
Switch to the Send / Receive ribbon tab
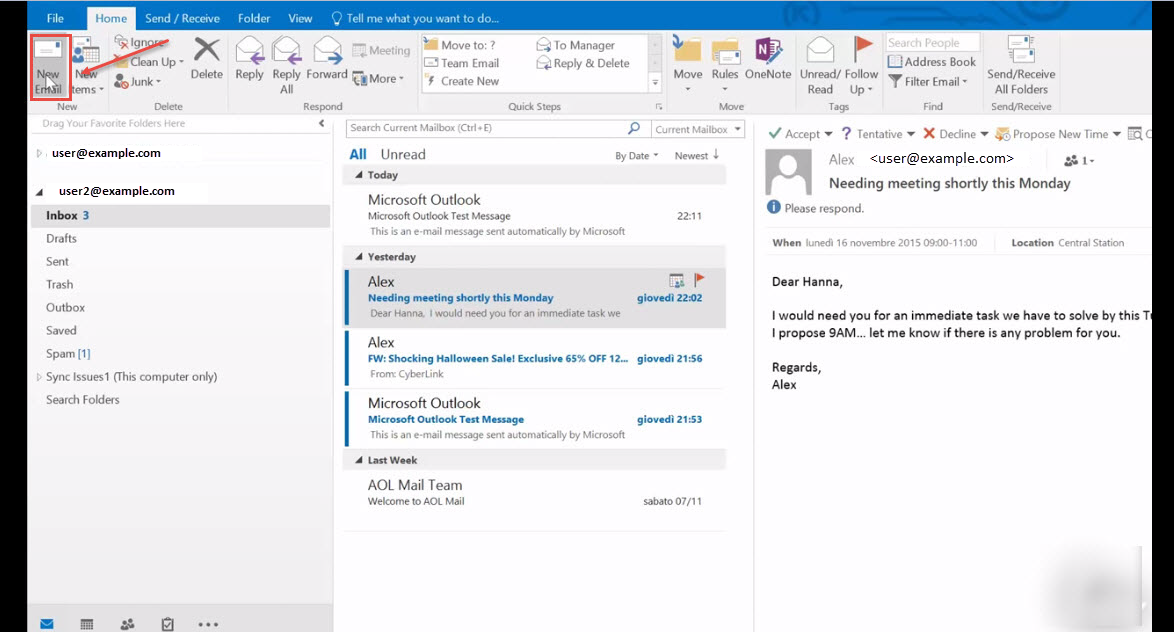tap(183, 17)
